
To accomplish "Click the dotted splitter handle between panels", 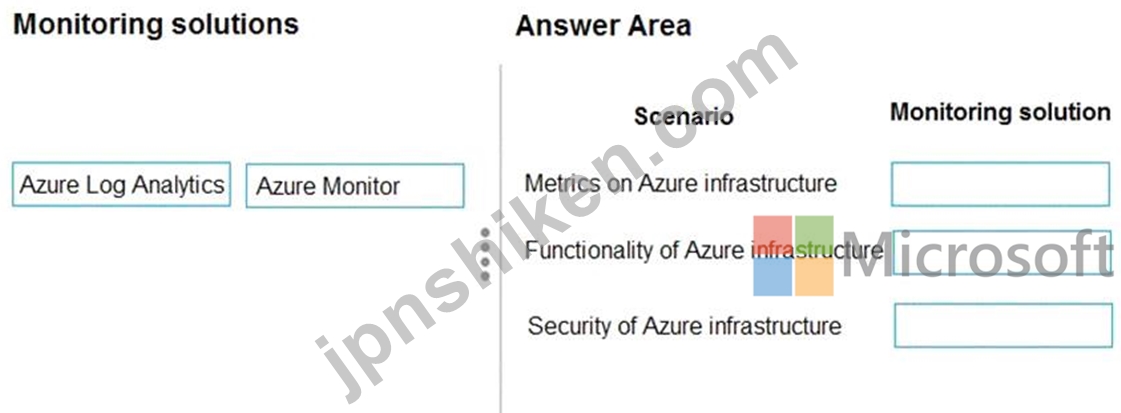I will (x=485, y=254).
